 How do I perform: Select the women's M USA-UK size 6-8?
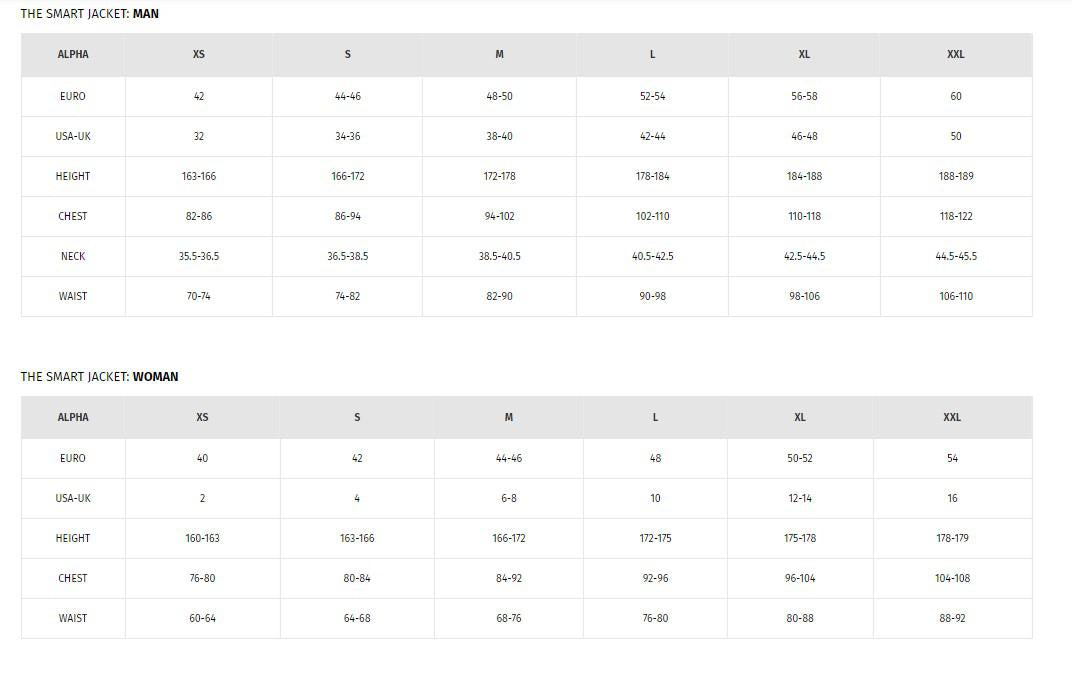[x=508, y=499]
